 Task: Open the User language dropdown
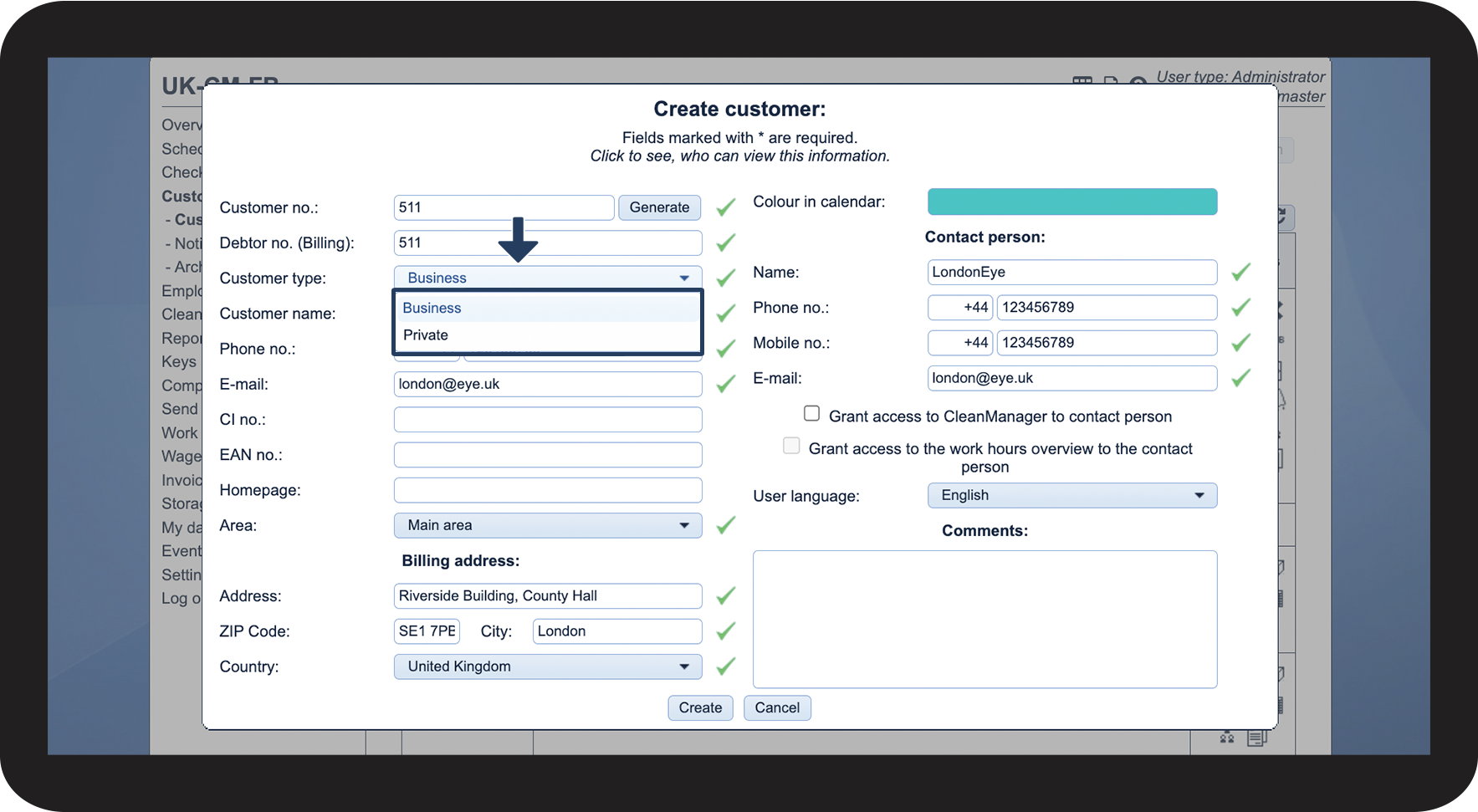(1071, 496)
